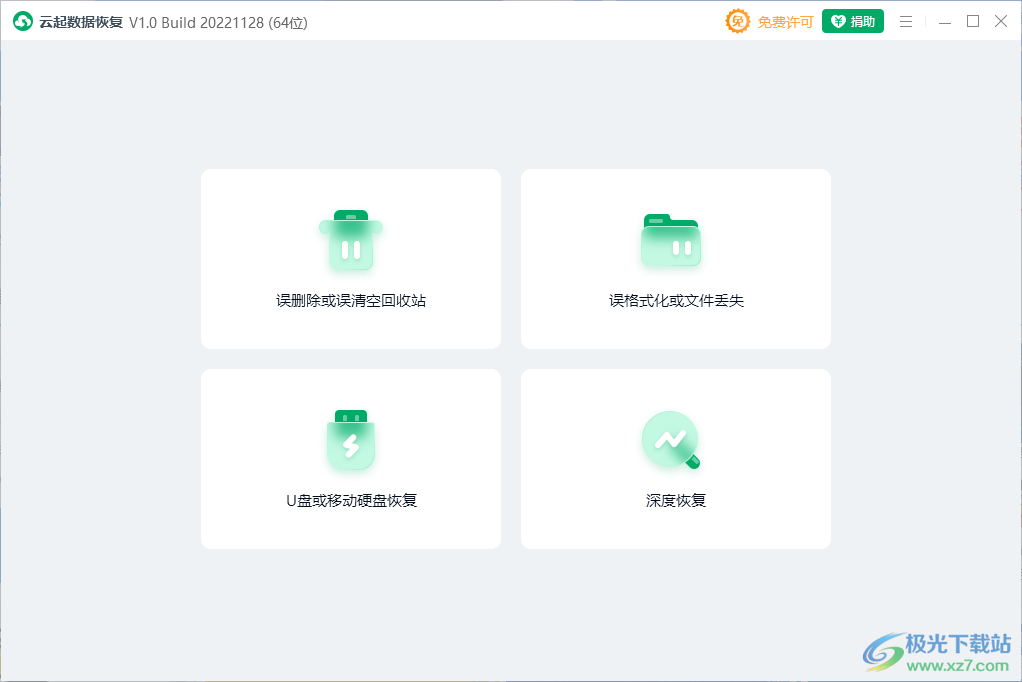Click the 云起数据恢复 app logo in title bar

tap(23, 21)
